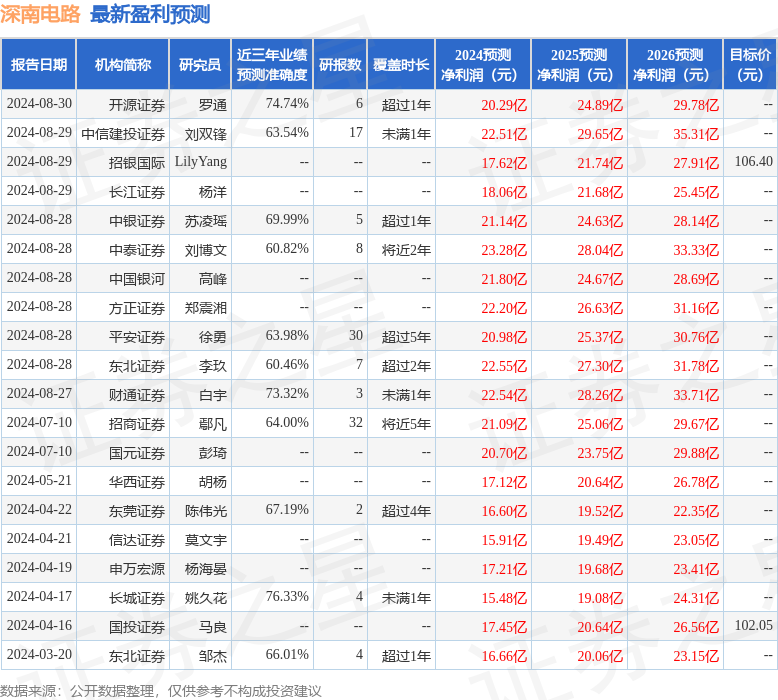Click accuracy value 60.46%
The height and width of the screenshot is (700, 778).
click(287, 365)
